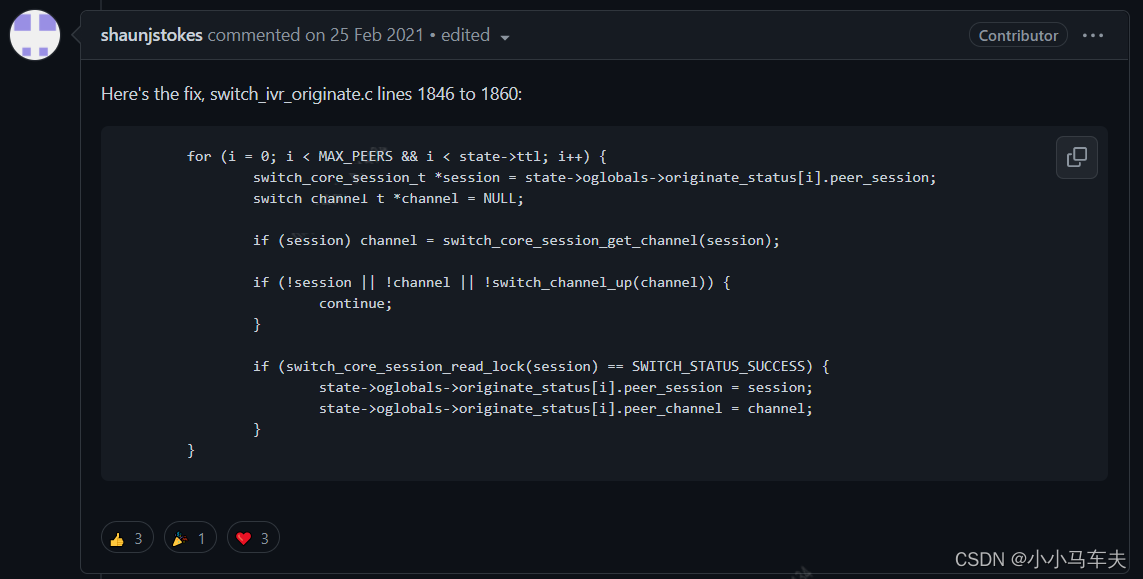This screenshot has height=579, width=1143.
Task: Open comment actions from the three-dot menu
Action: click(x=1092, y=35)
